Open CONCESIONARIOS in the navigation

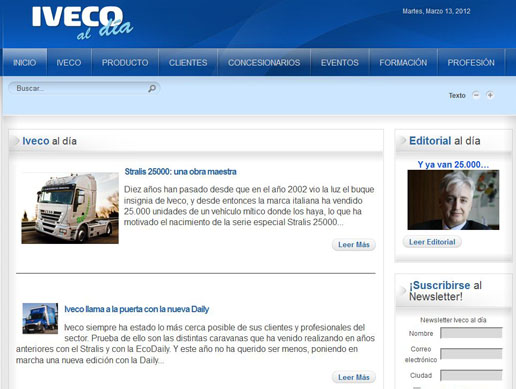[264, 62]
